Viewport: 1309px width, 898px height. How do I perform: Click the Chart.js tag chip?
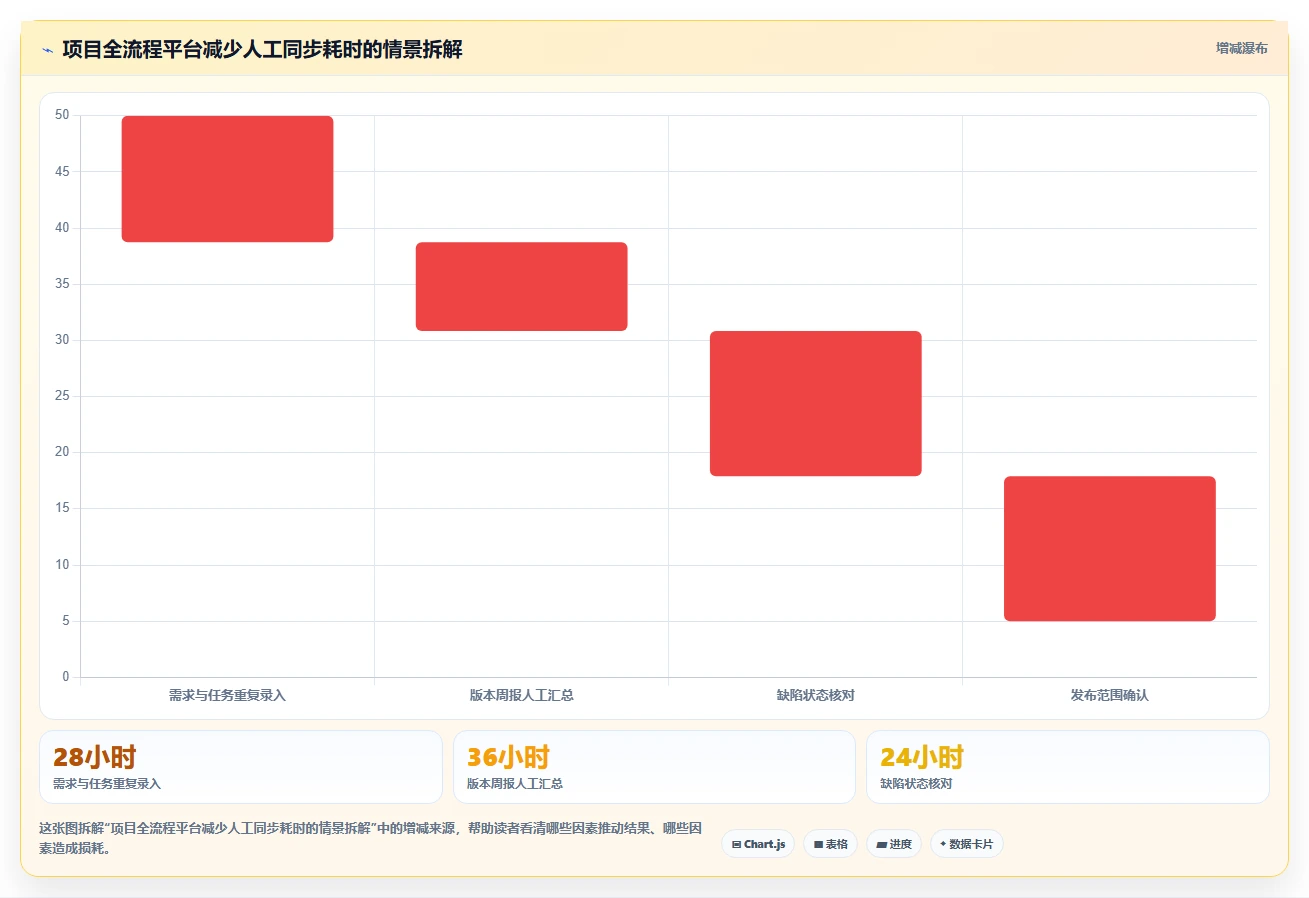pyautogui.click(x=758, y=844)
